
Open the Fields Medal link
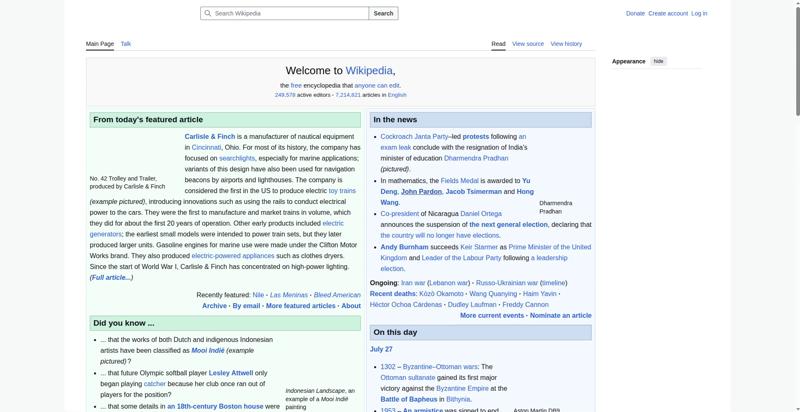(459, 181)
